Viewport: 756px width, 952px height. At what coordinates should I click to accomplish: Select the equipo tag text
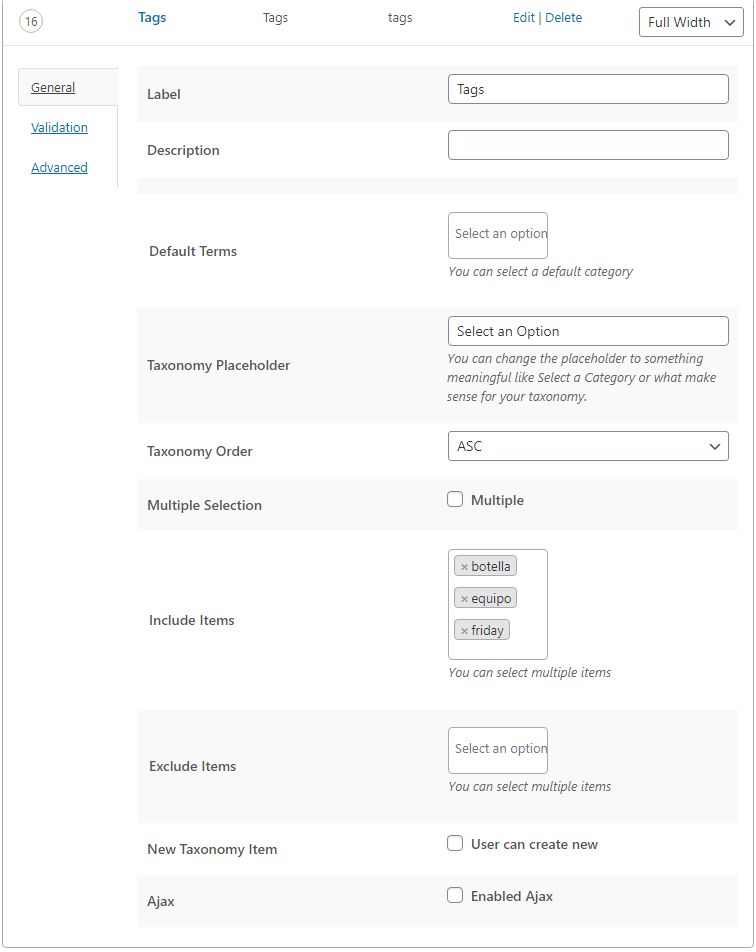(x=491, y=599)
